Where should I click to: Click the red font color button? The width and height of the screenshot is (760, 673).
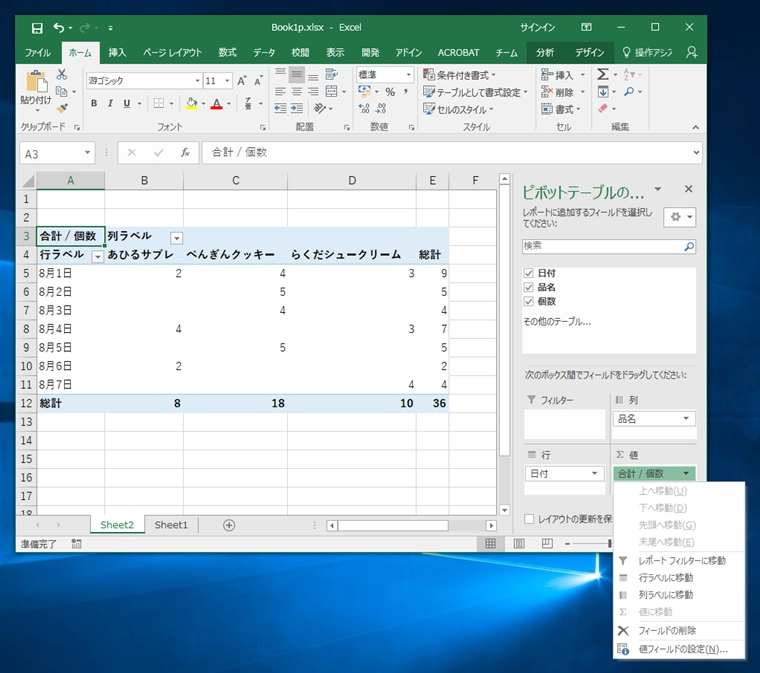(217, 103)
